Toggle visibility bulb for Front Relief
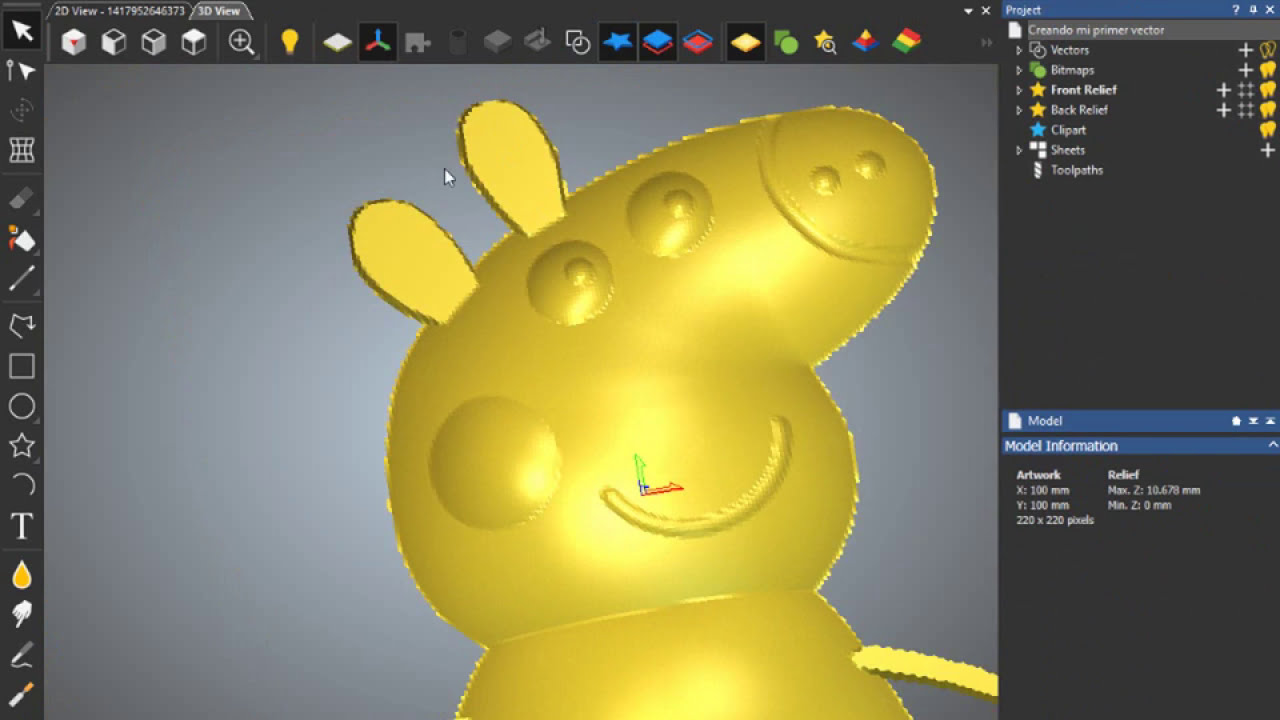This screenshot has width=1280, height=720. click(x=1268, y=90)
